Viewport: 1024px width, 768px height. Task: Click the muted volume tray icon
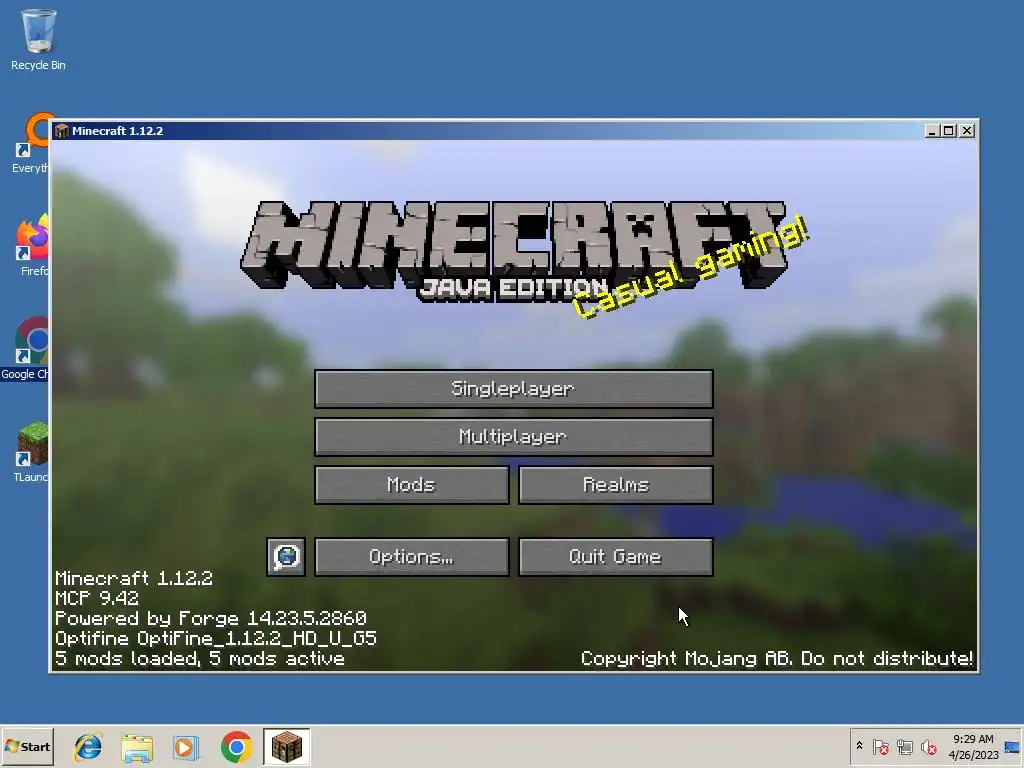click(928, 746)
